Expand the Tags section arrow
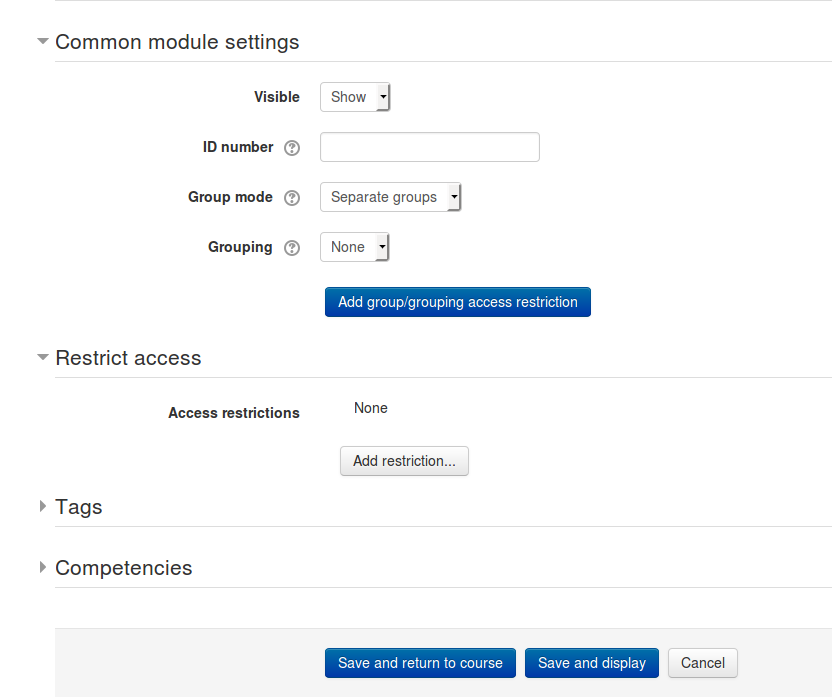Viewport: 832px width, 697px height. coord(43,506)
